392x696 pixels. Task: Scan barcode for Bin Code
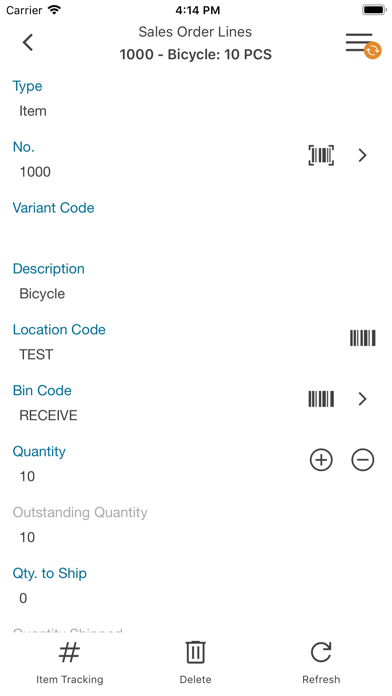tap(321, 399)
